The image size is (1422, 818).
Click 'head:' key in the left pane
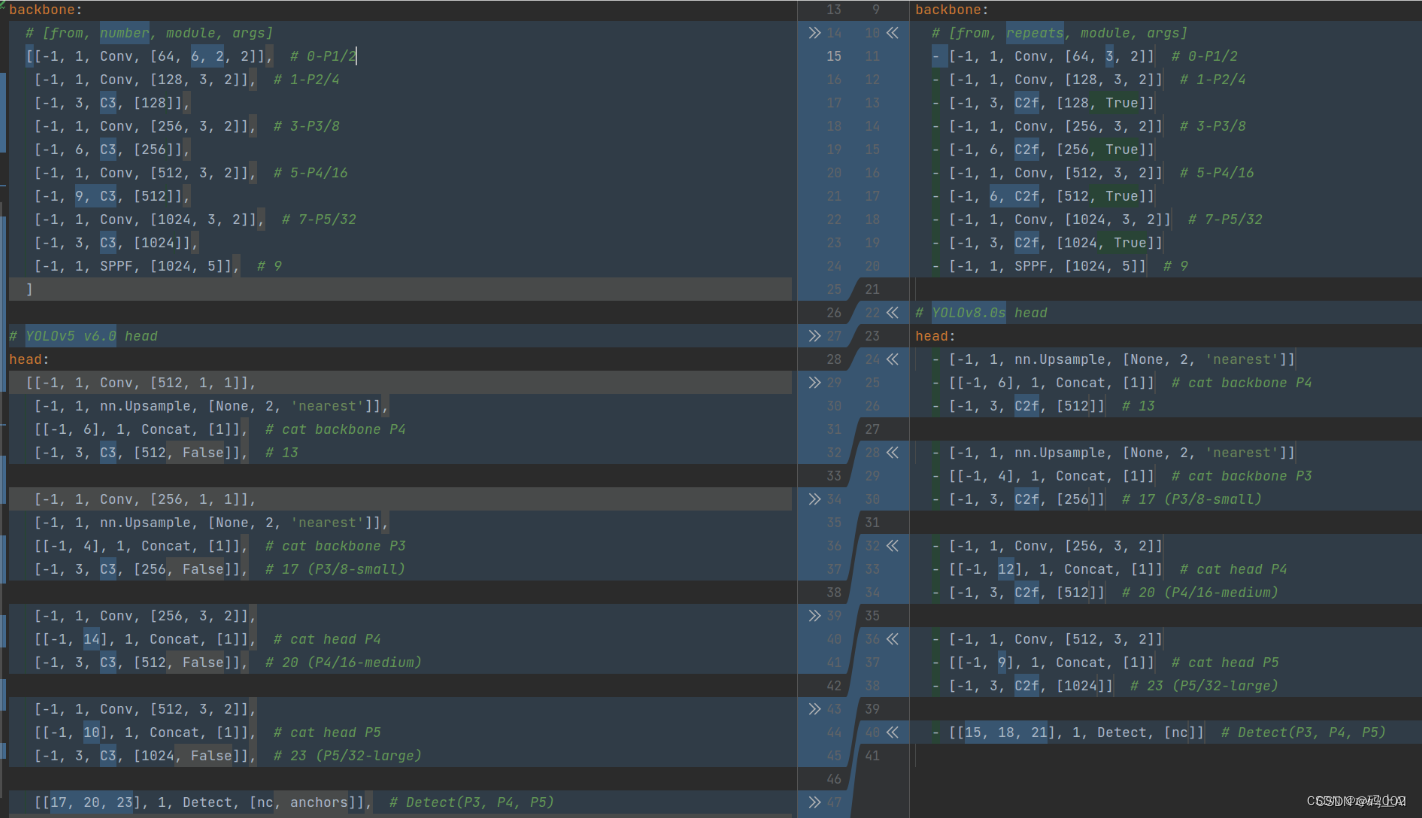pyautogui.click(x=29, y=359)
